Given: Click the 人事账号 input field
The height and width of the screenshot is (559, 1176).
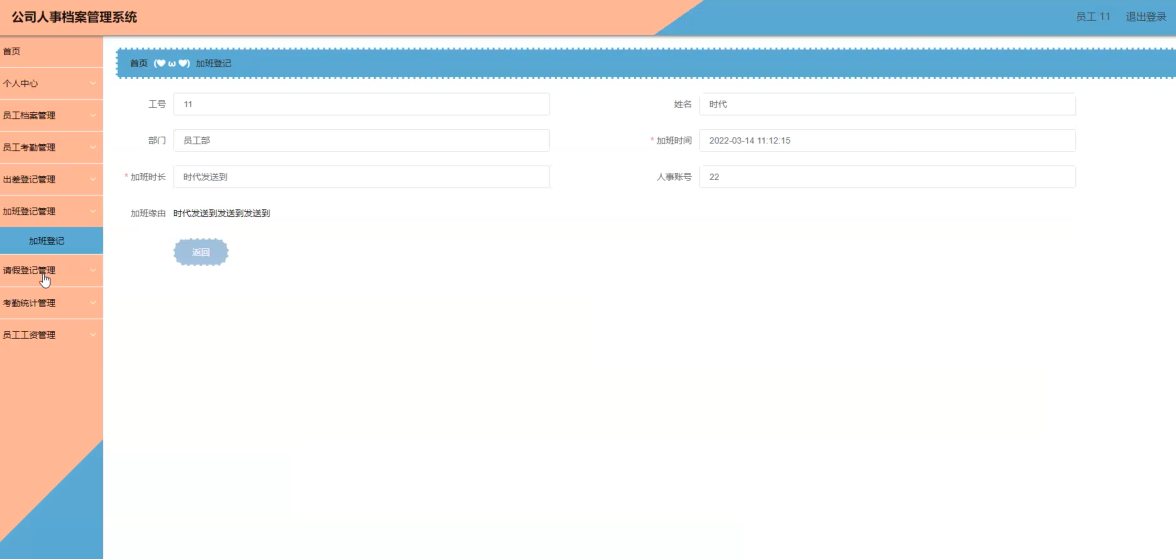Looking at the screenshot, I should [x=887, y=176].
